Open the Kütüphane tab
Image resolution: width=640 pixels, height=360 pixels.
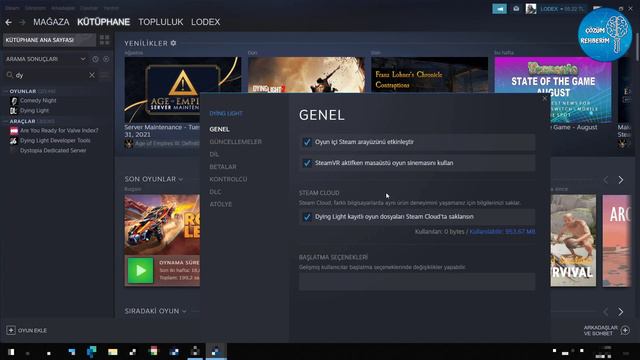[x=103, y=22]
